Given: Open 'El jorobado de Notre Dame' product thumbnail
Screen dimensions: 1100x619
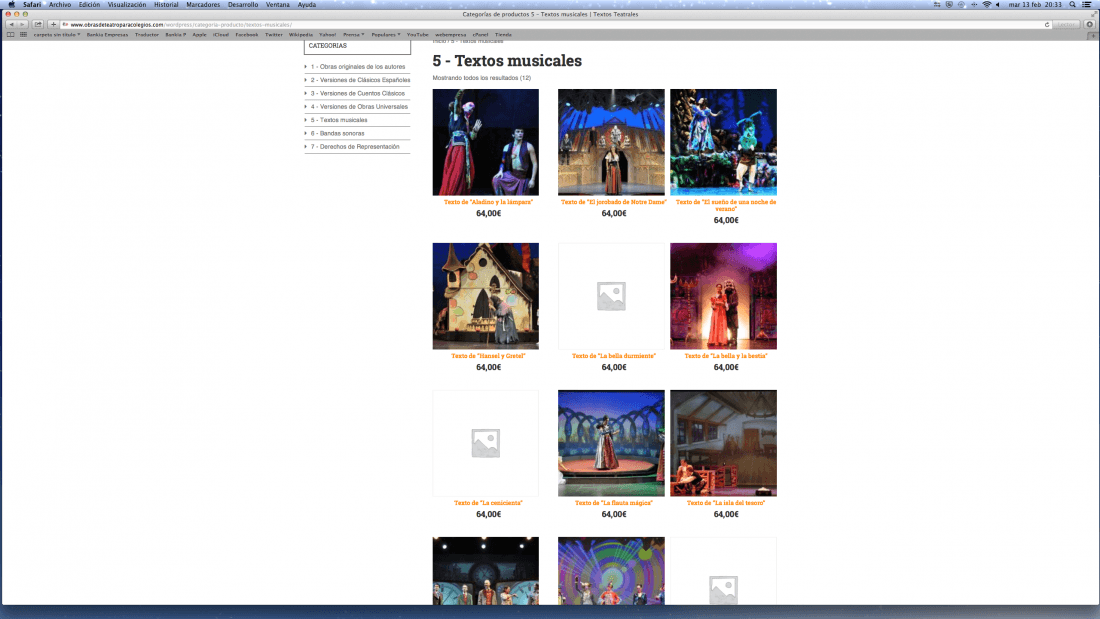Looking at the screenshot, I should coord(611,142).
